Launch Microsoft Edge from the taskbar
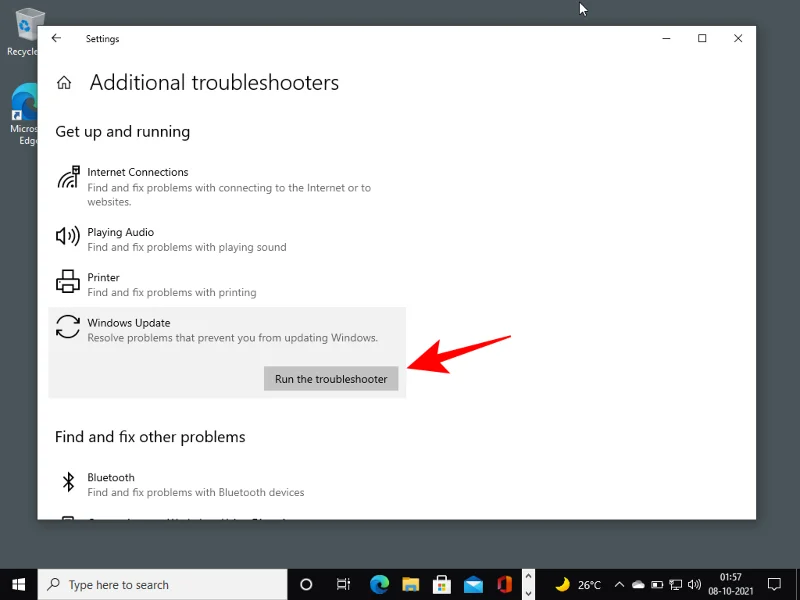Screen dimensions: 800x600 pyautogui.click(x=378, y=584)
